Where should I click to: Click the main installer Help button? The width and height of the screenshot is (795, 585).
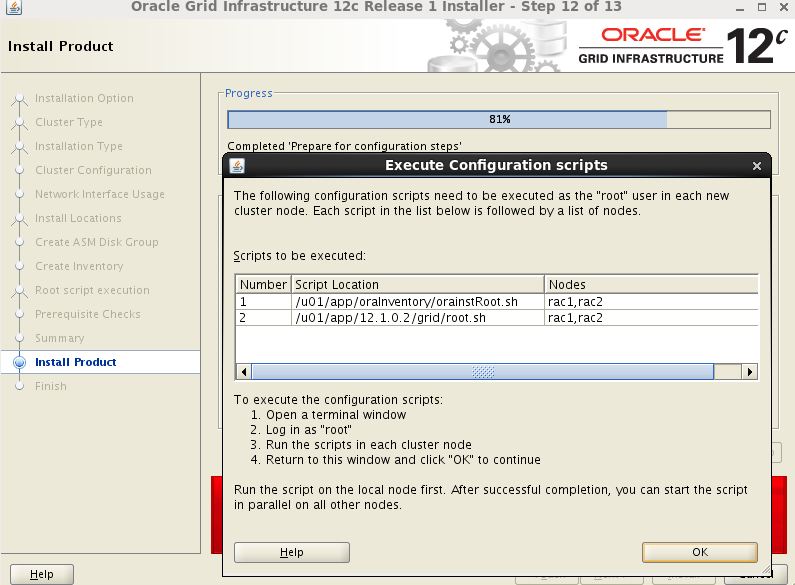[x=41, y=574]
